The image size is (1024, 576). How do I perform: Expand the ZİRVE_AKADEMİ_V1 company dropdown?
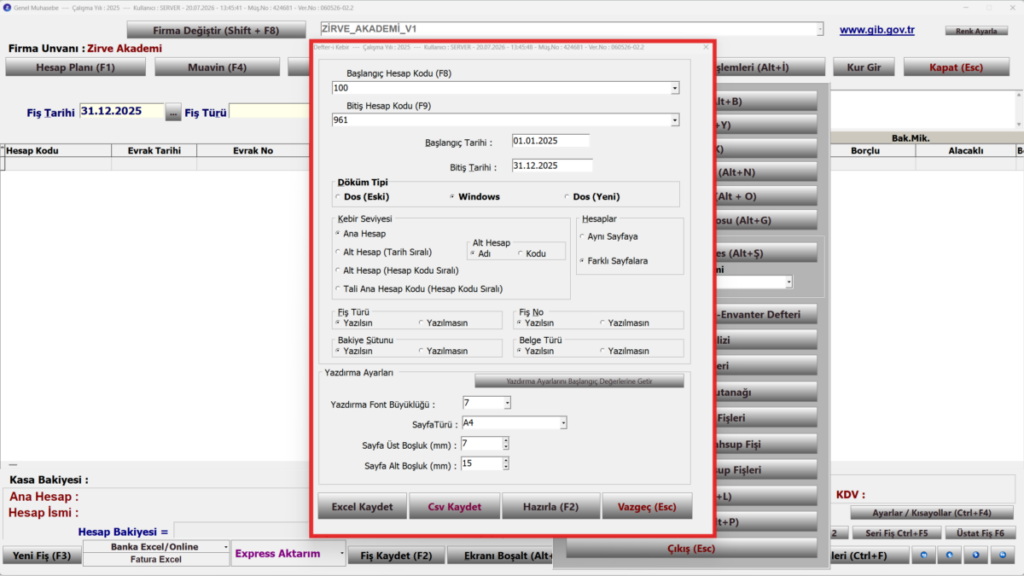click(x=820, y=29)
